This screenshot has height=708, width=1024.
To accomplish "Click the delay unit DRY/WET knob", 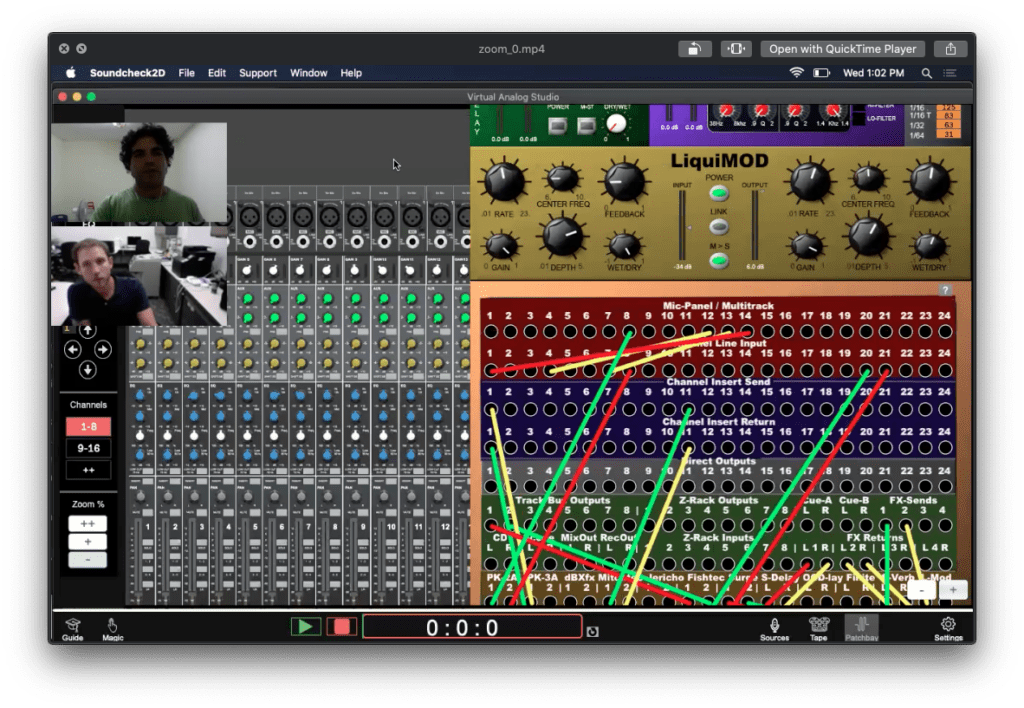I will tap(615, 123).
